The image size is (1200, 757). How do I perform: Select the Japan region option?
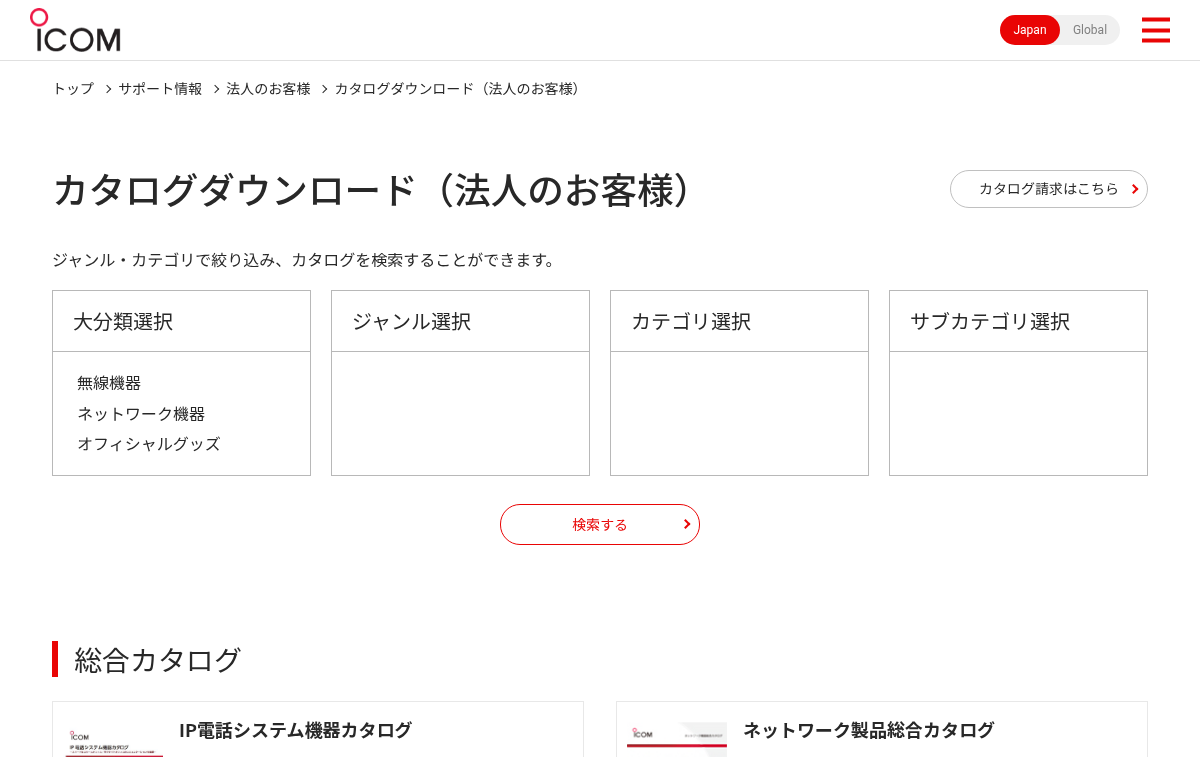[1030, 30]
